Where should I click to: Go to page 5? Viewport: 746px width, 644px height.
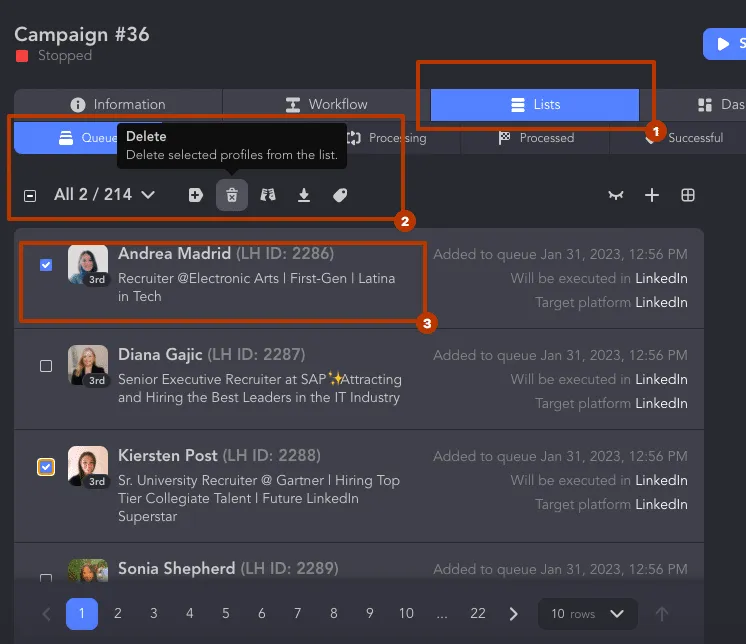point(226,614)
